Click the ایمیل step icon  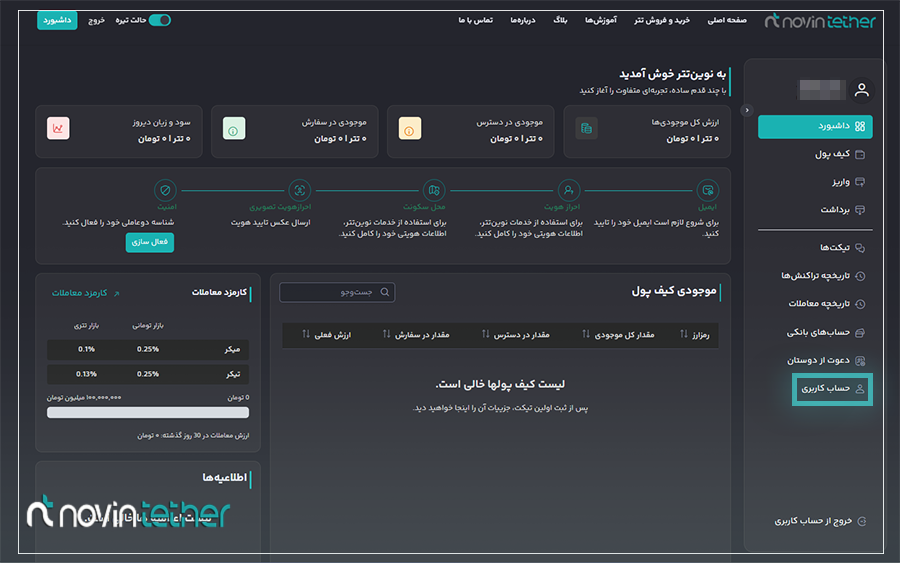click(x=708, y=190)
